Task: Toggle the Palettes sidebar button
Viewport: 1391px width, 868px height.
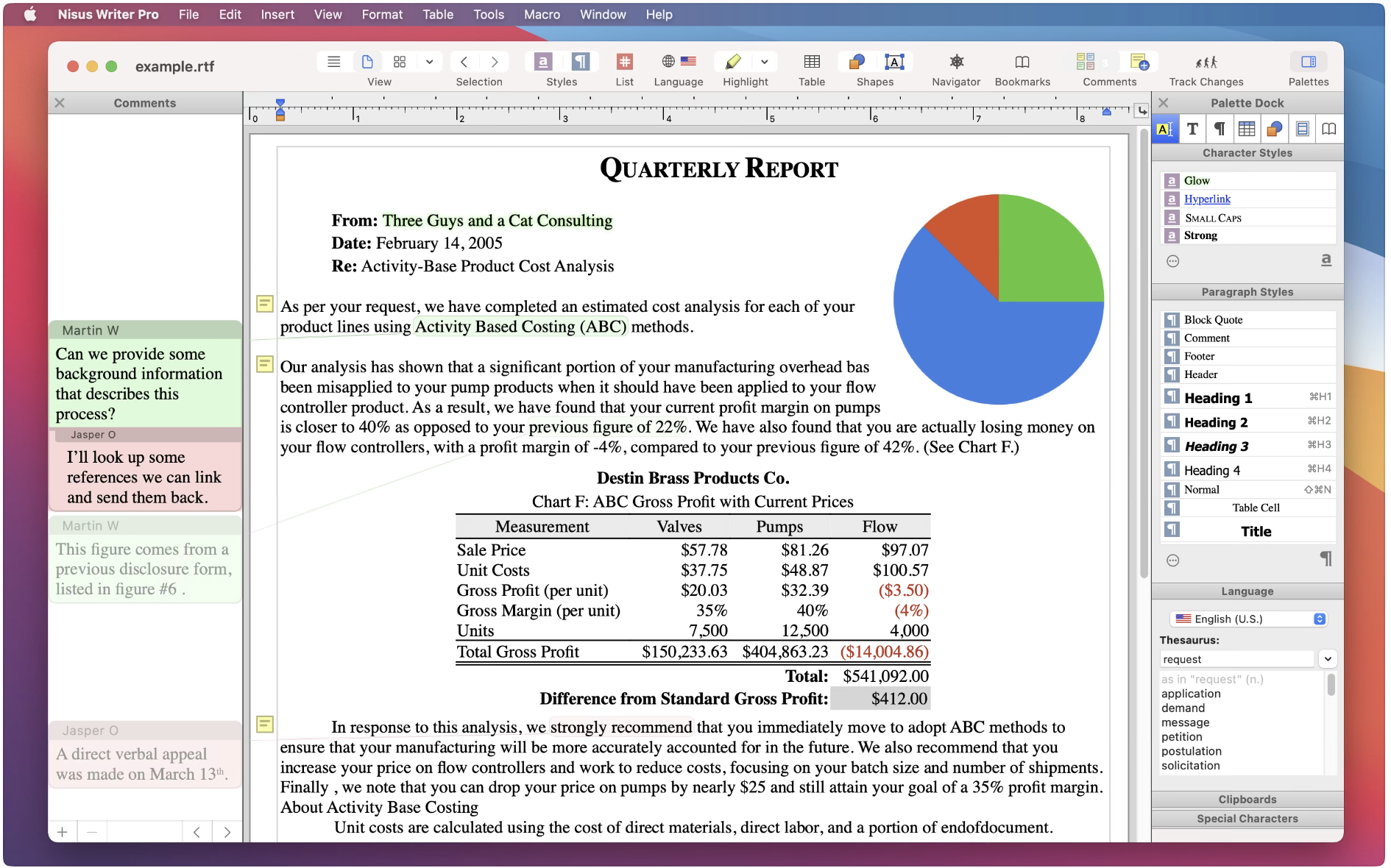Action: point(1308,63)
